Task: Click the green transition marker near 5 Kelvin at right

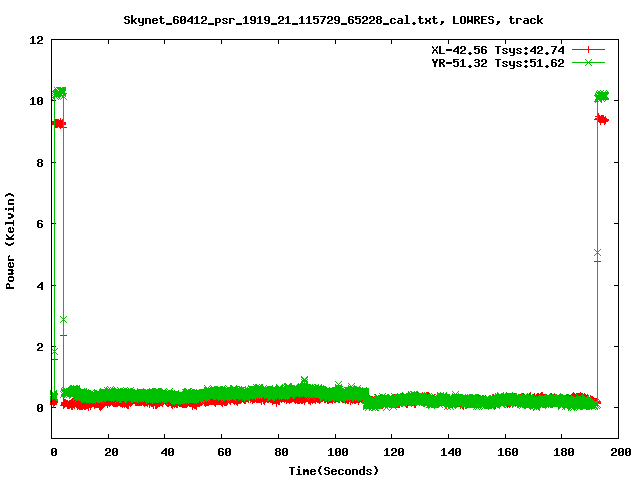Action: coord(598,253)
